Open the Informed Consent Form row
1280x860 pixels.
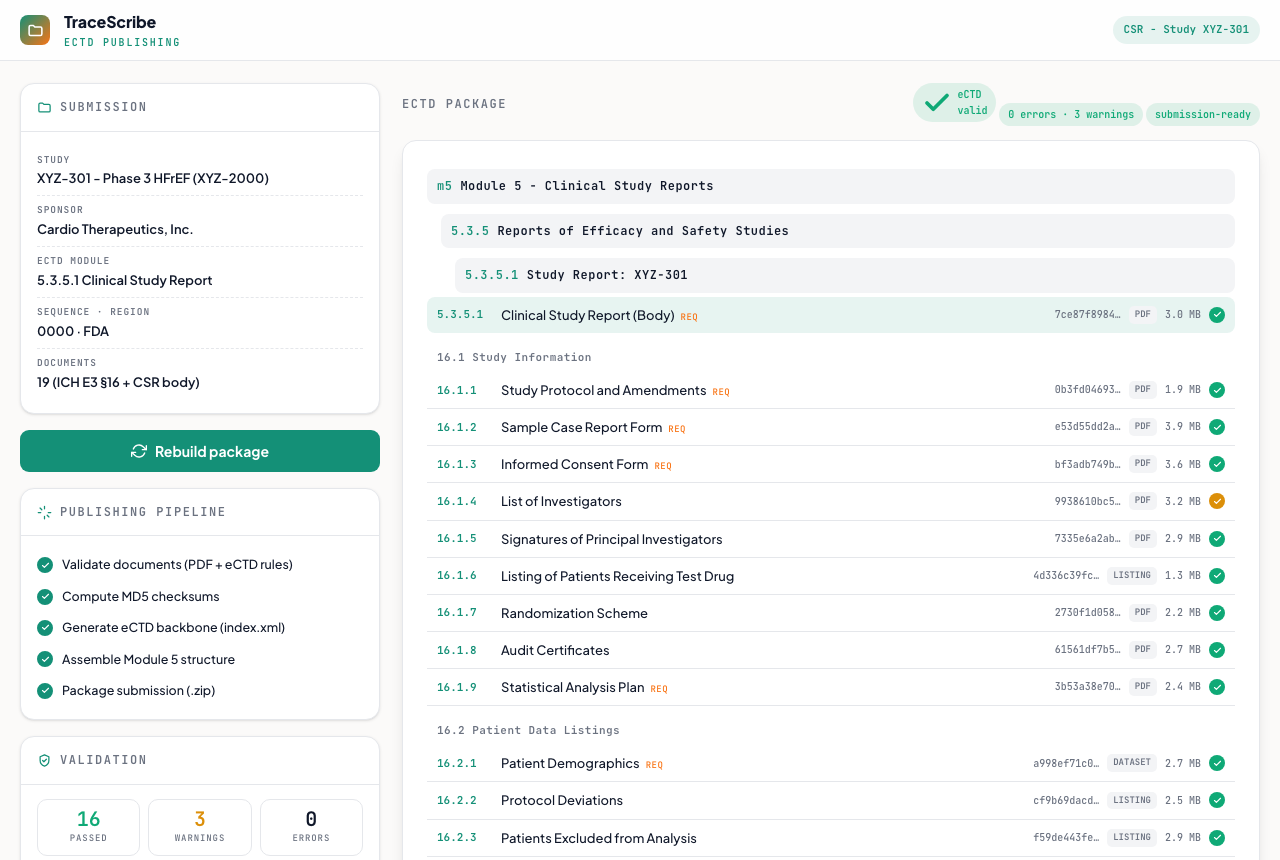[x=831, y=464]
